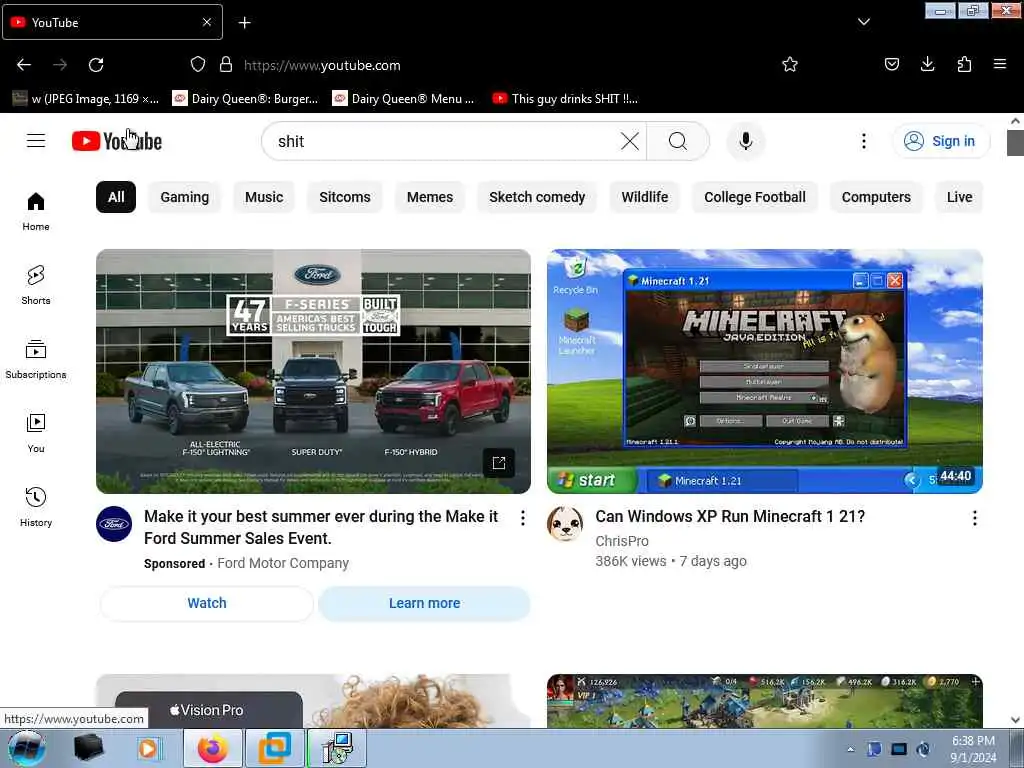Viewport: 1024px width, 768px height.
Task: Click the site security padlock icon
Action: point(226,64)
